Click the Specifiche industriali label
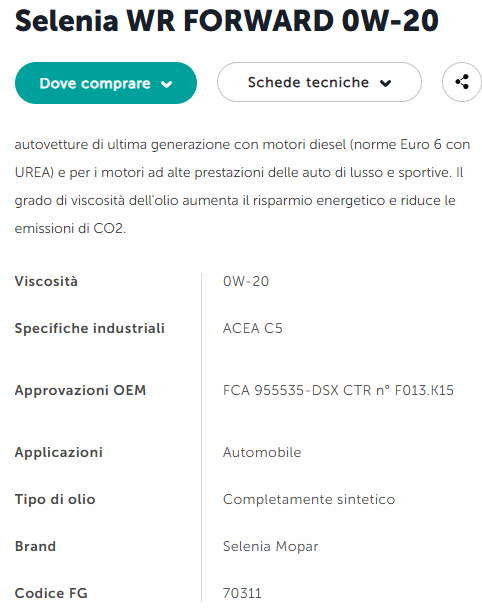This screenshot has height=616, width=482. 90,328
